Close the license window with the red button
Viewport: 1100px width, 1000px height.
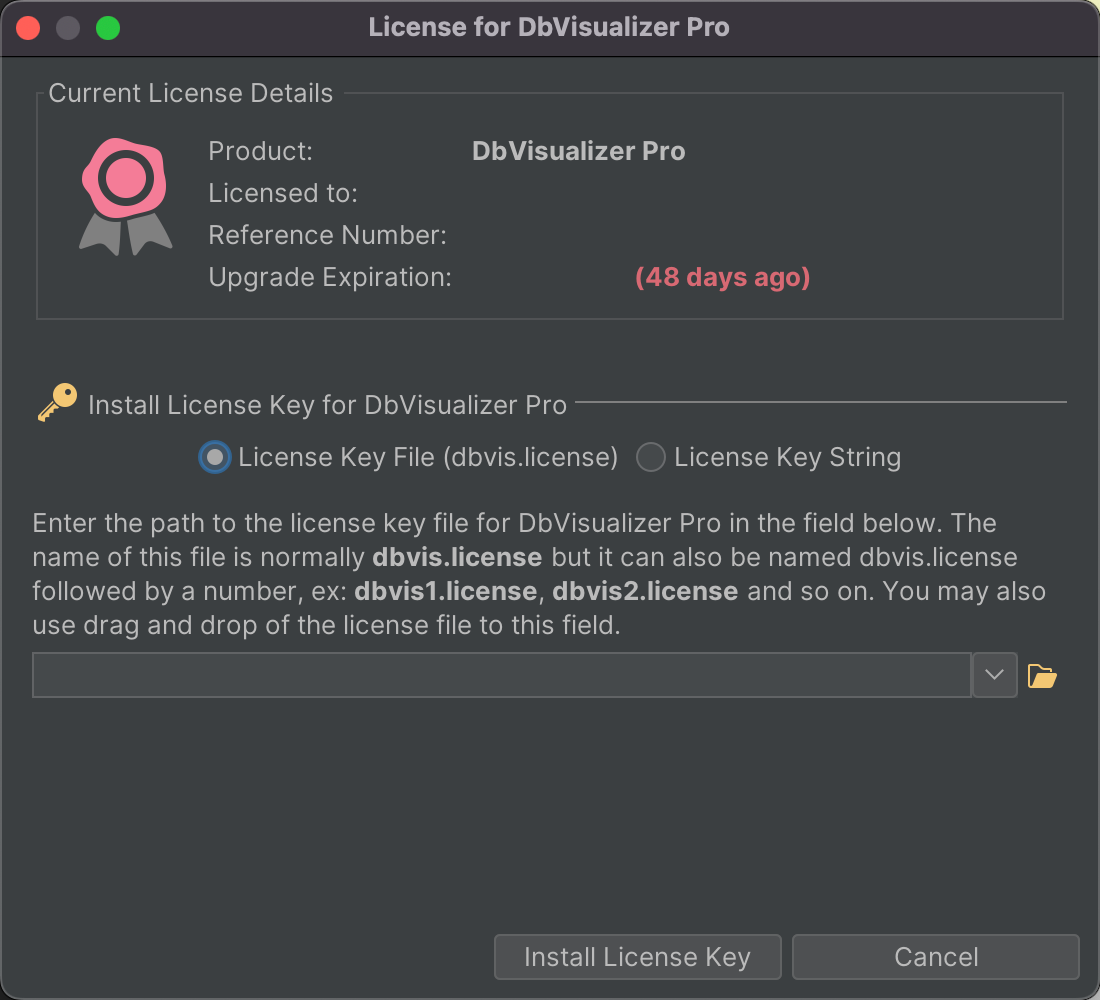[x=28, y=28]
